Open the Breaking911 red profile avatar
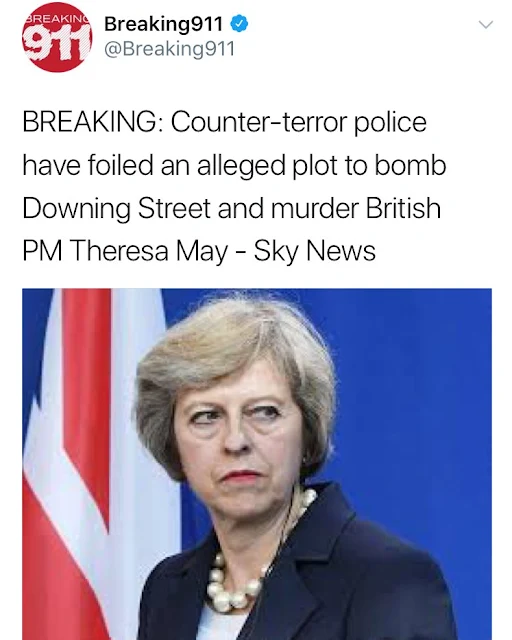Screen dimensions: 512x640 pos(57,37)
